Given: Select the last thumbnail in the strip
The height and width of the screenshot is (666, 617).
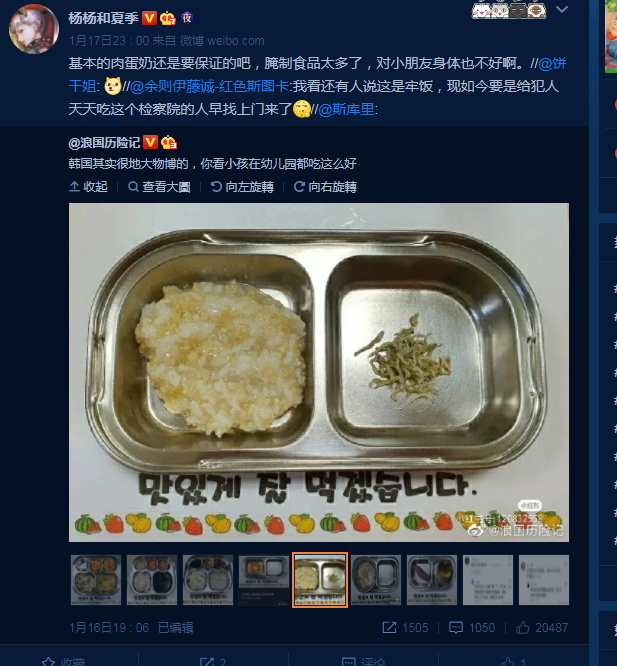Looking at the screenshot, I should pos(544,579).
